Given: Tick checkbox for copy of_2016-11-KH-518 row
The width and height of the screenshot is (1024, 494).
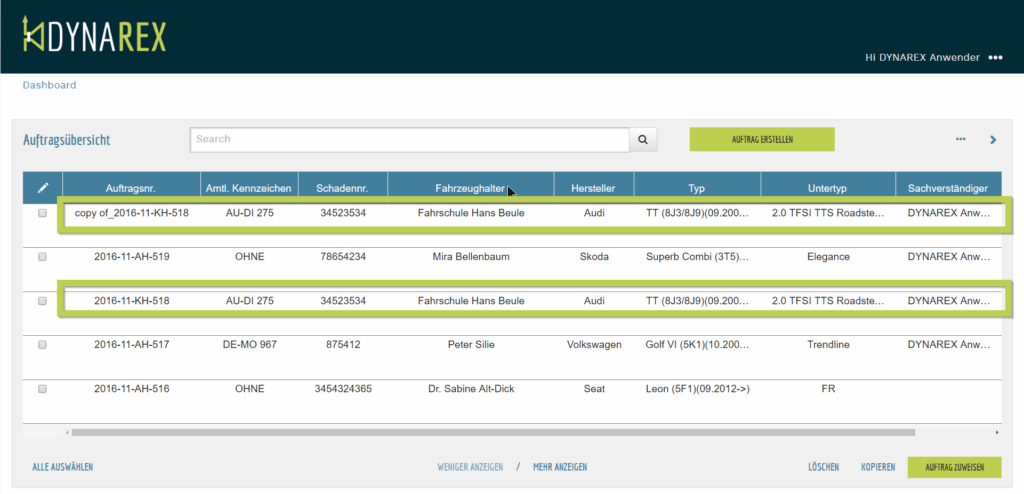Looking at the screenshot, I should pos(43,214).
